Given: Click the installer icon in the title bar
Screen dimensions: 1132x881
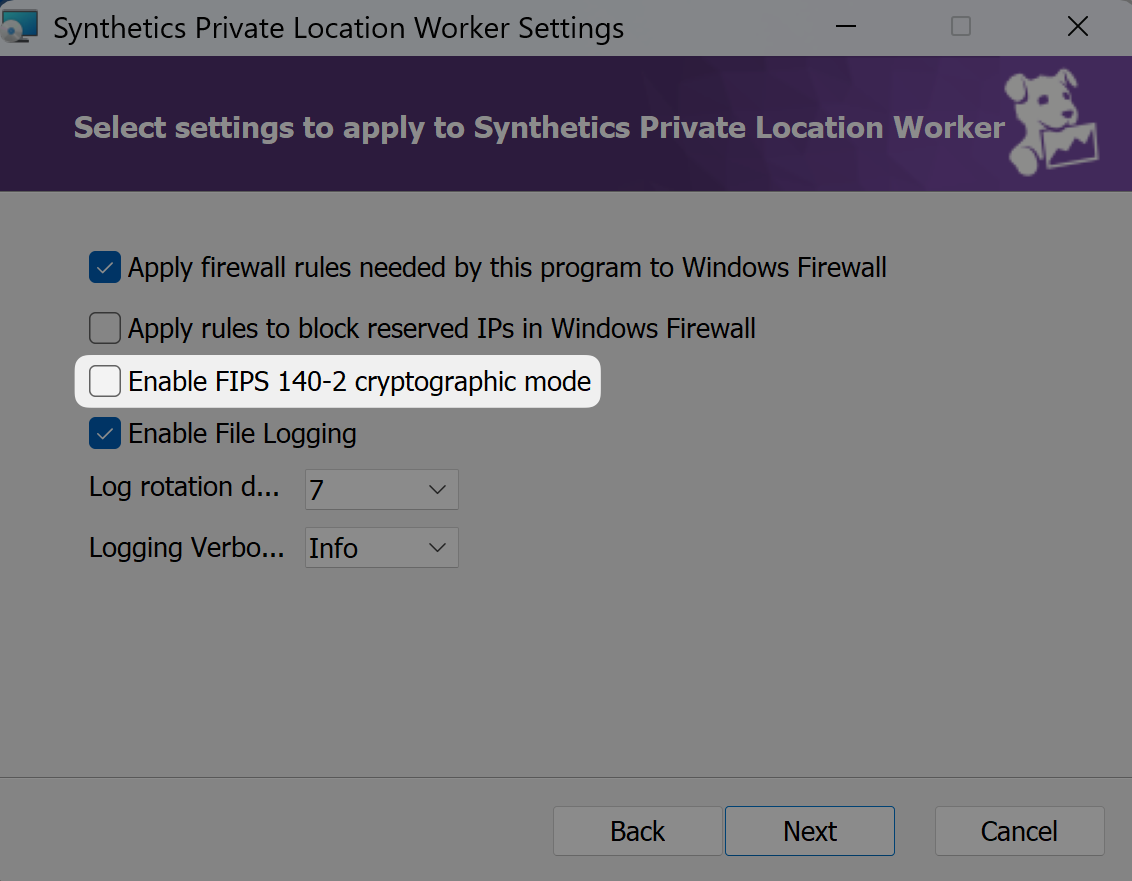Looking at the screenshot, I should point(20,27).
